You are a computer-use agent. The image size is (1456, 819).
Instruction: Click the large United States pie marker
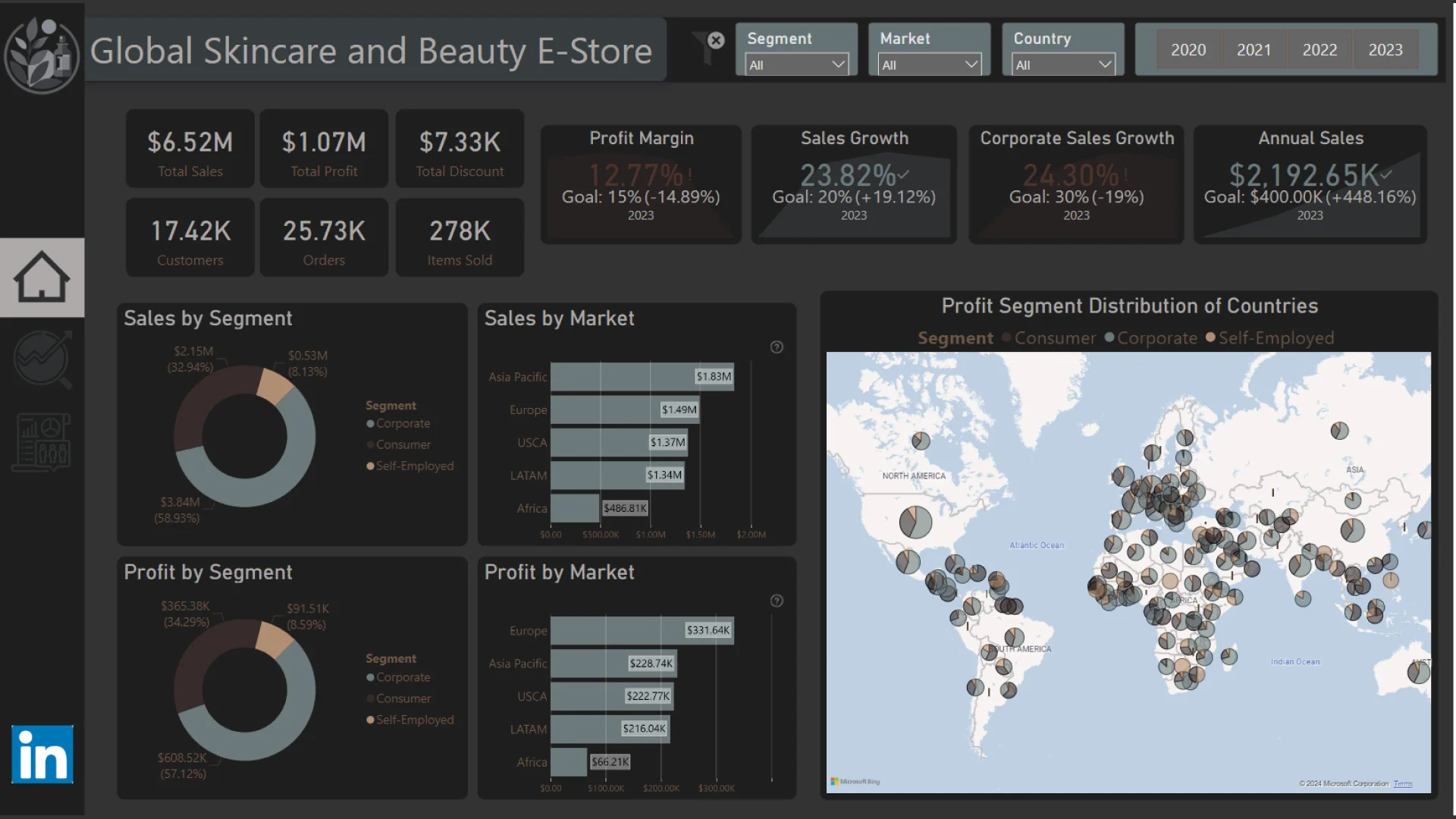(915, 522)
